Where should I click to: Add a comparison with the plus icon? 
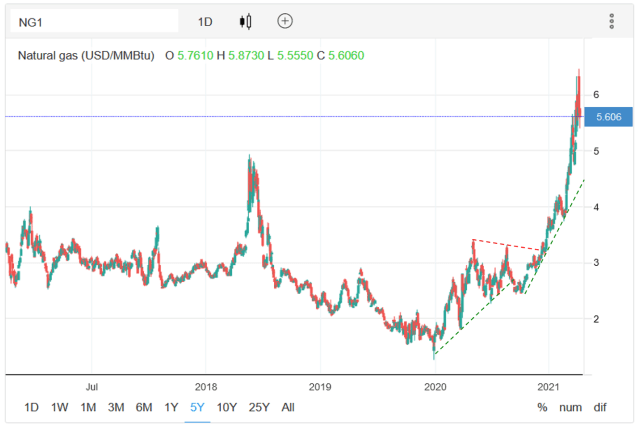[x=285, y=21]
